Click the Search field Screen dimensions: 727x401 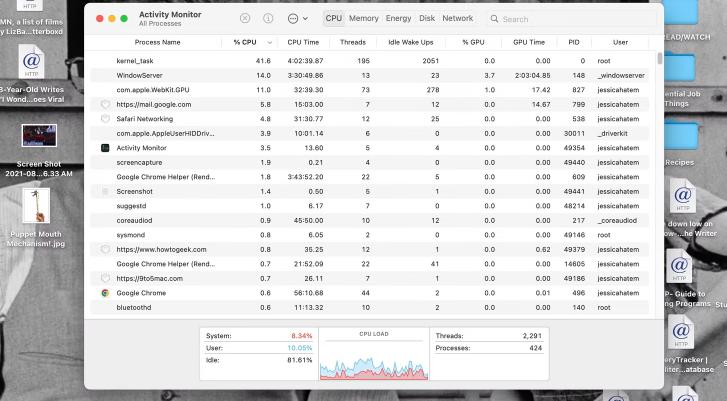click(573, 19)
